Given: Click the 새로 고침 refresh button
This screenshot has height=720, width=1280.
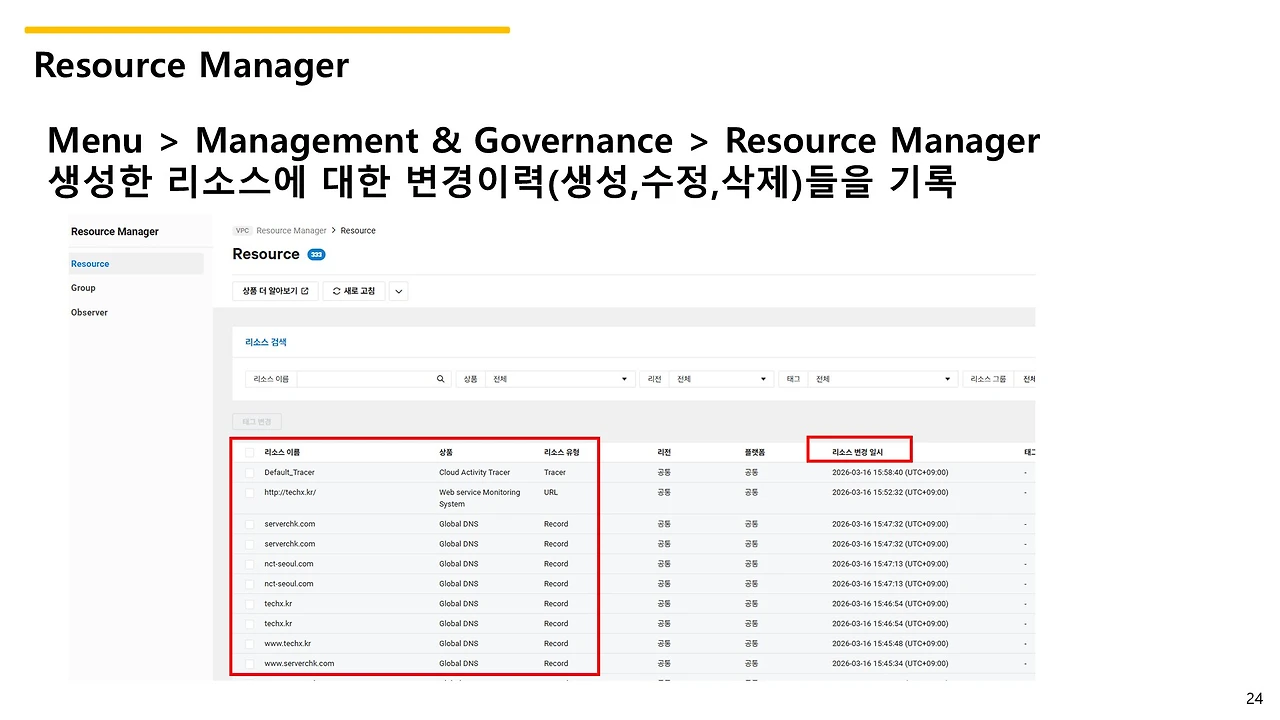Looking at the screenshot, I should pos(354,291).
